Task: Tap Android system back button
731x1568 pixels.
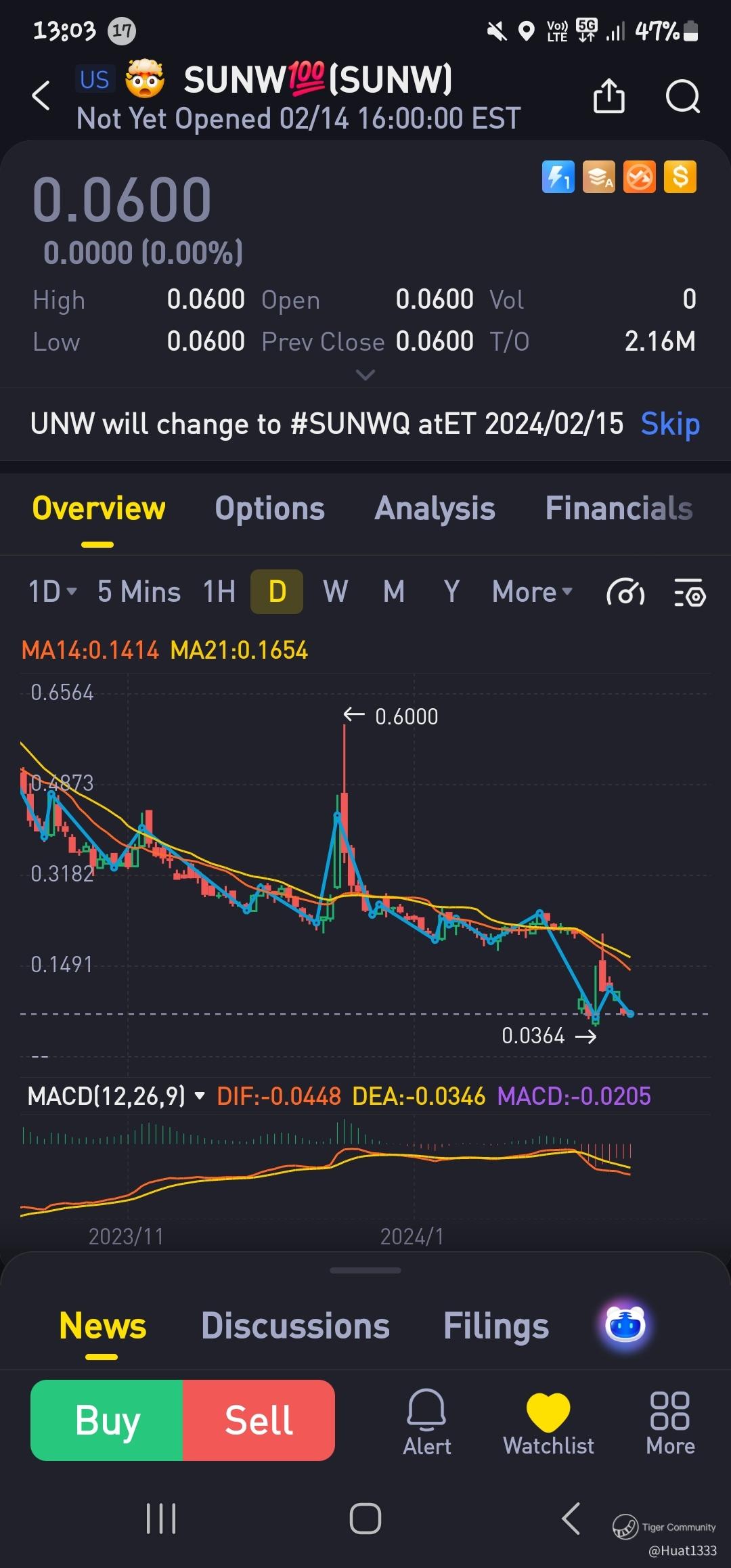Action: [x=571, y=1519]
